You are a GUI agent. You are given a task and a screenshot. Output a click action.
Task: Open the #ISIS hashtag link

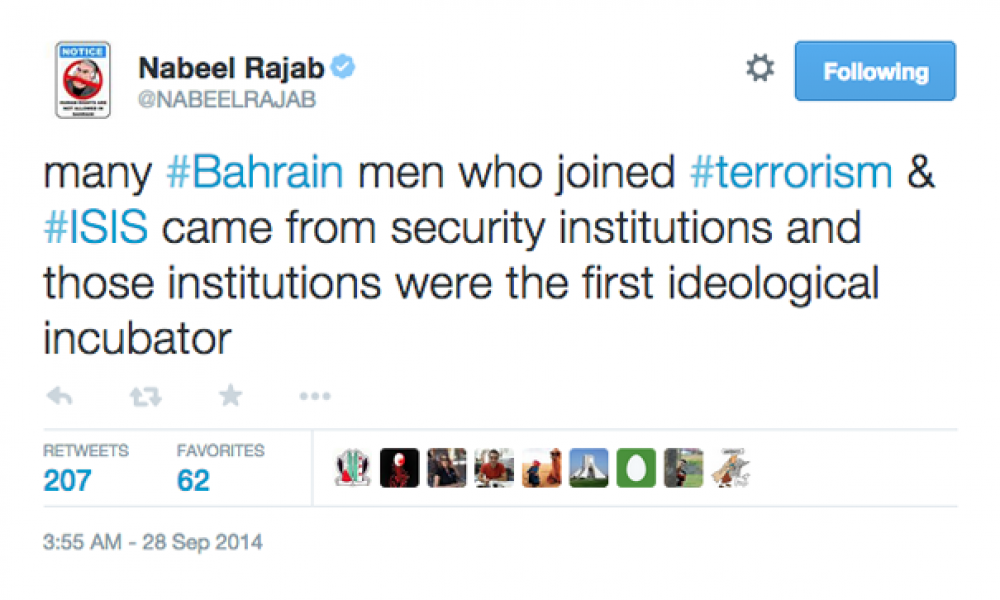(x=96, y=228)
